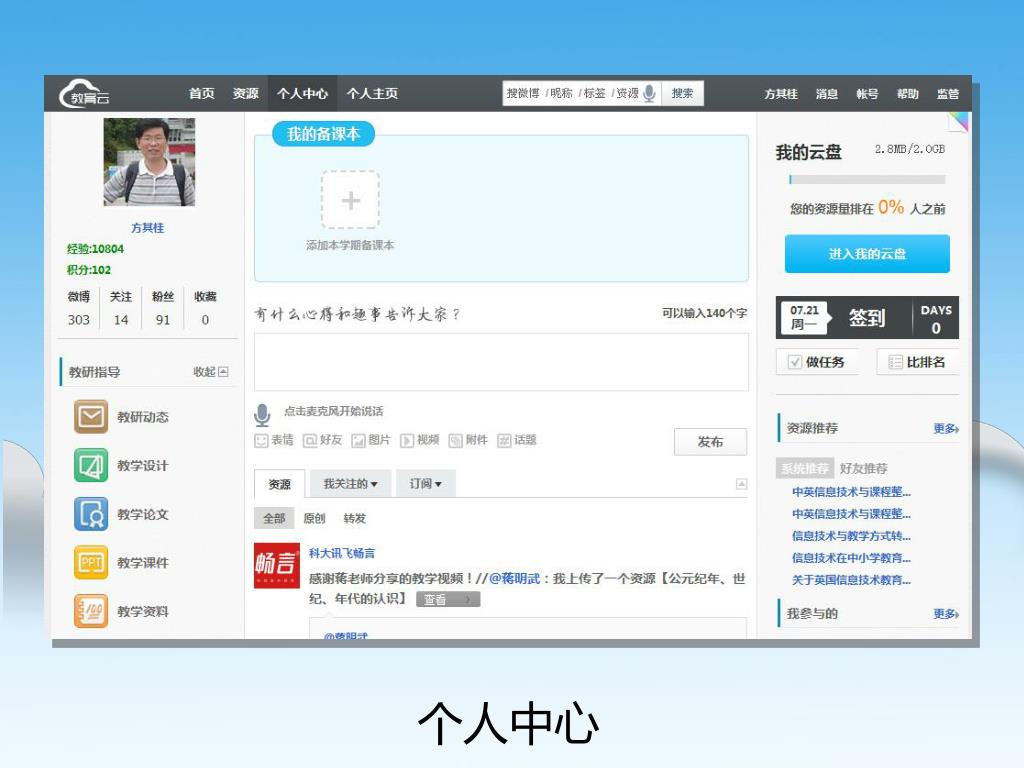Open 监管 in top menu
The height and width of the screenshot is (768, 1024).
[948, 94]
